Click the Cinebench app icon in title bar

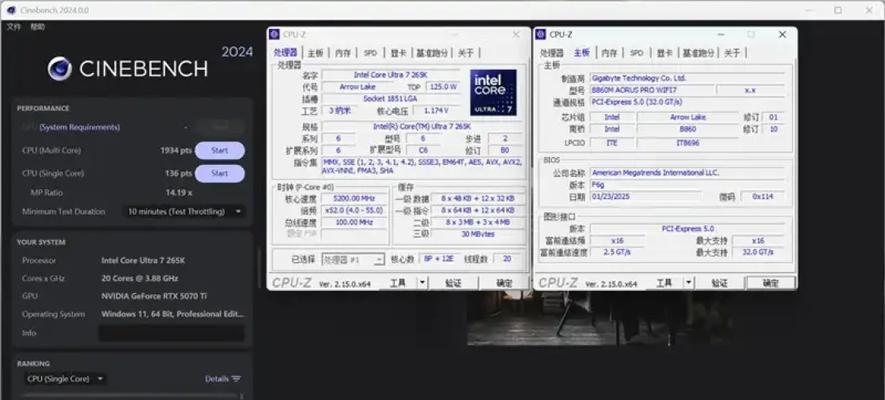[x=11, y=10]
